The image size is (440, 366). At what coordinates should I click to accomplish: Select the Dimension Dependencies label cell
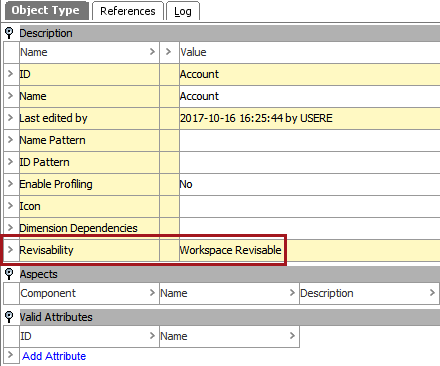(89, 228)
